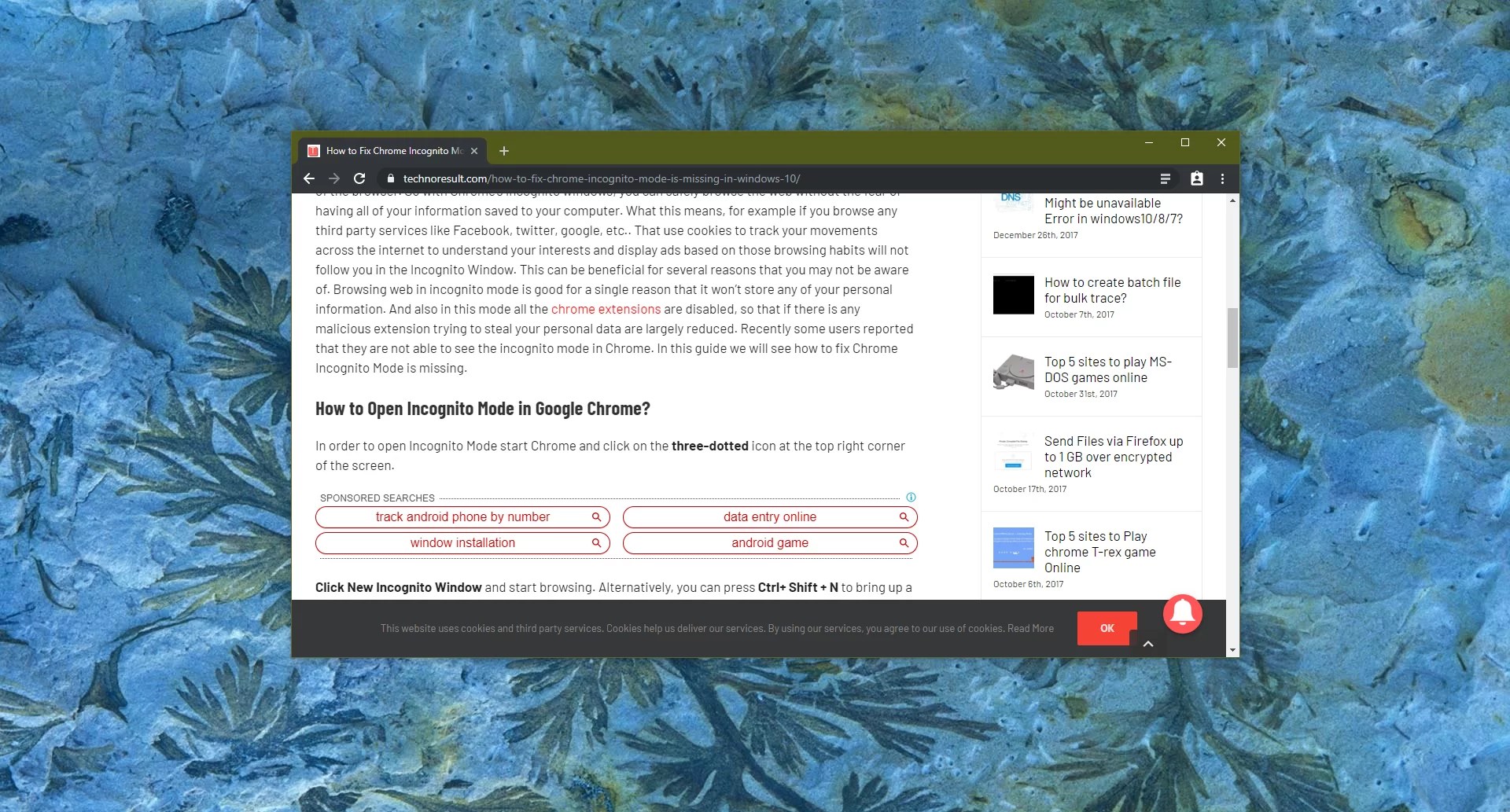Screen dimensions: 1510x812
Task: Click the batch file article black thumbnail
Action: (1014, 294)
